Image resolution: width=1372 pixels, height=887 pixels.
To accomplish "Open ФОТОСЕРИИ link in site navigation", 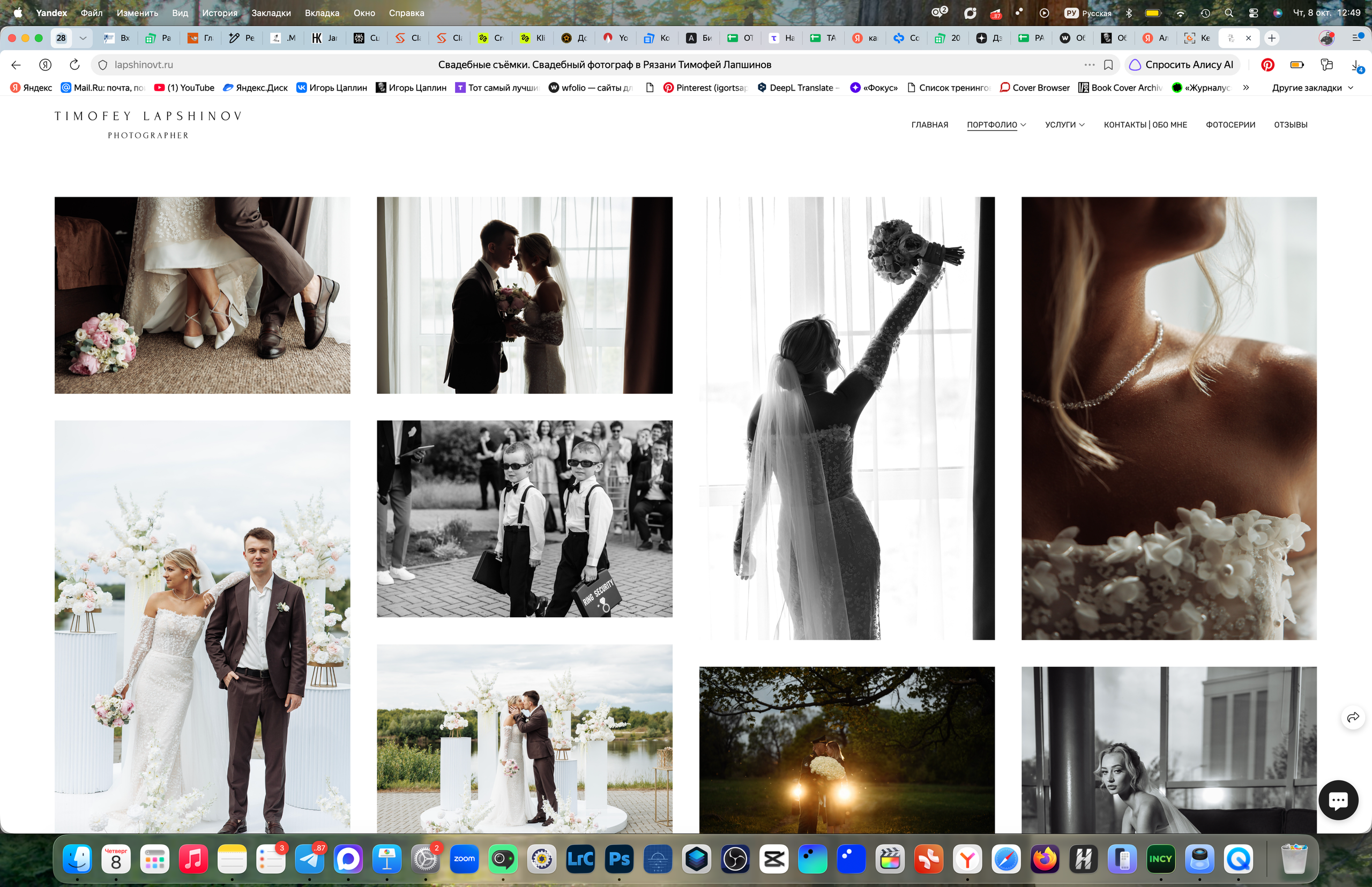I will tap(1230, 124).
